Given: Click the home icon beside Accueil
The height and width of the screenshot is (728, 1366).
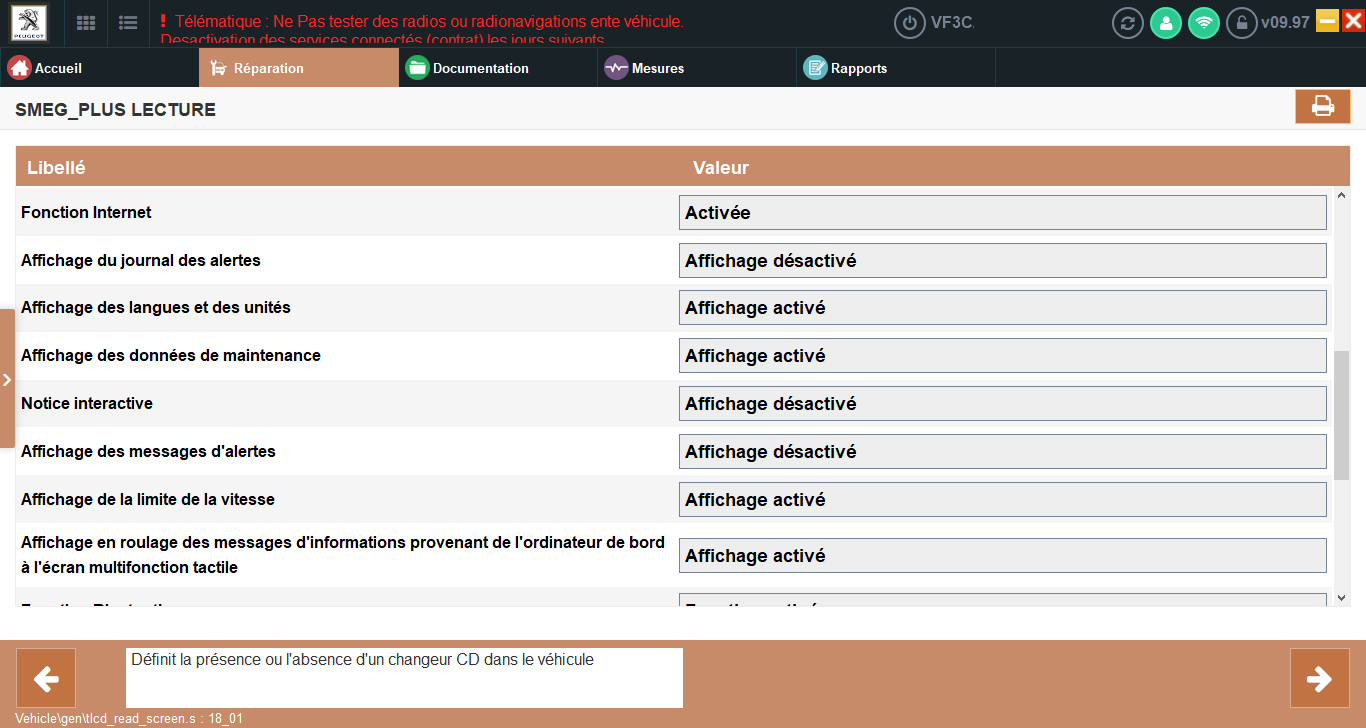Looking at the screenshot, I should (x=19, y=68).
